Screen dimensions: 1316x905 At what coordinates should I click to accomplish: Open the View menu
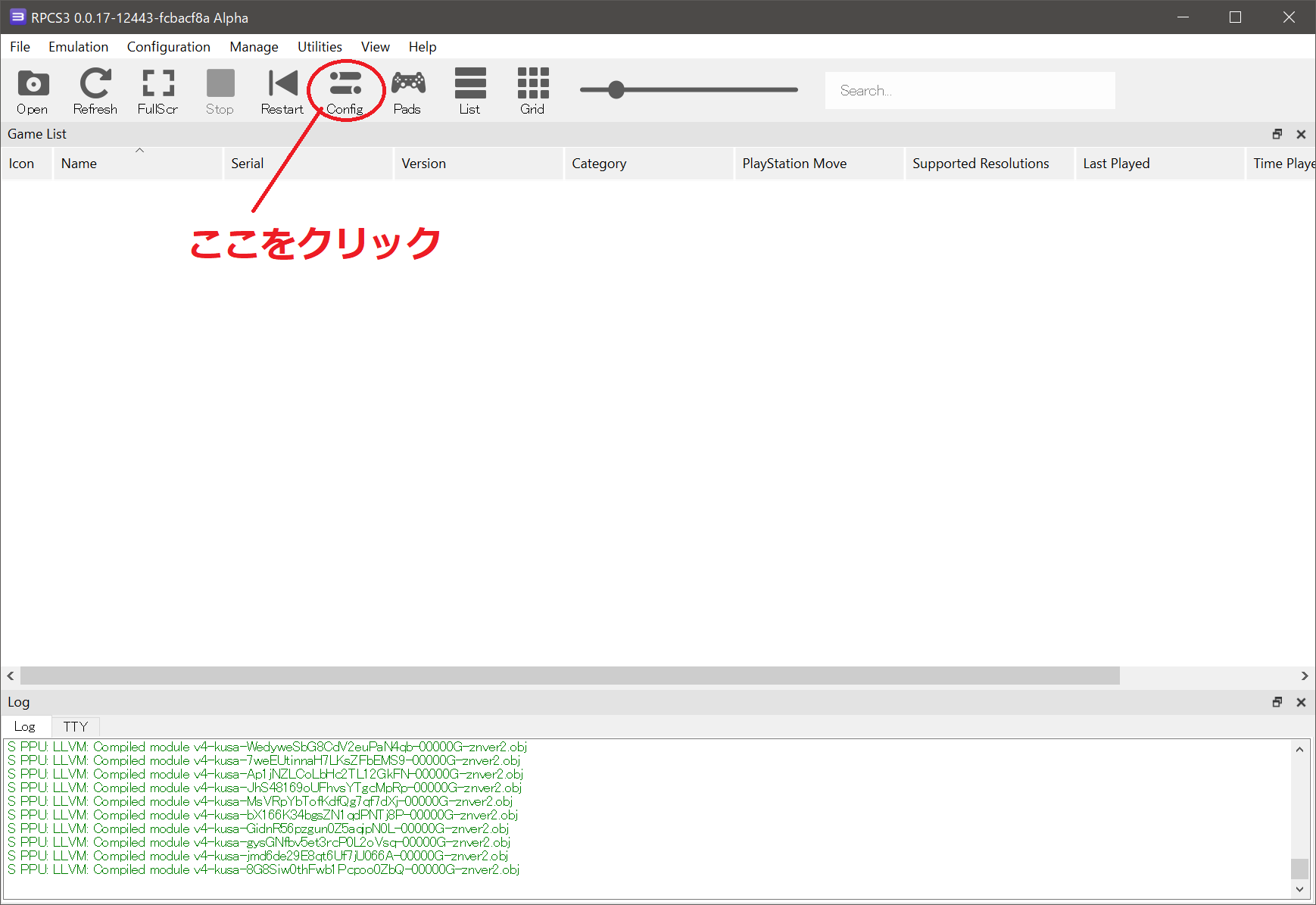coord(376,47)
